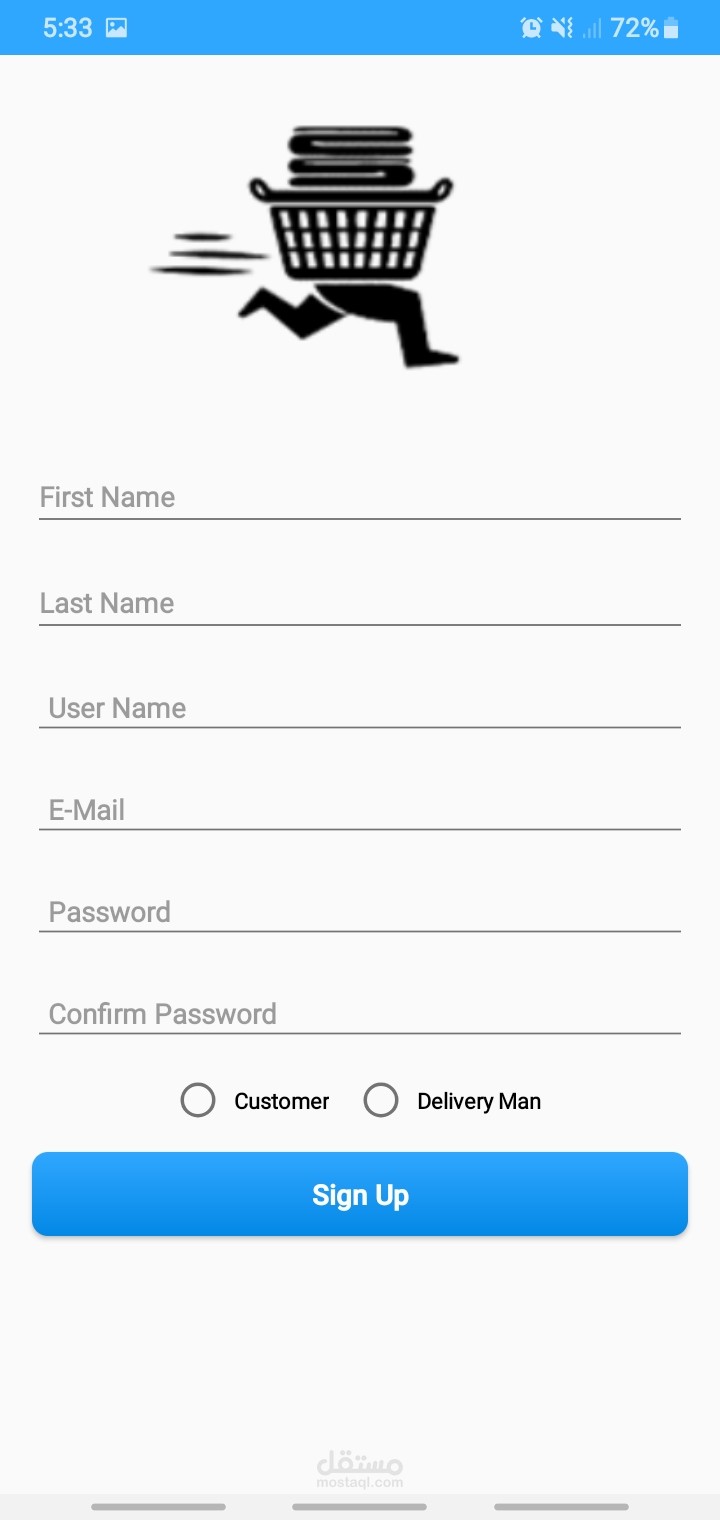Focus the Password field
This screenshot has width=720, height=1520.
(360, 911)
